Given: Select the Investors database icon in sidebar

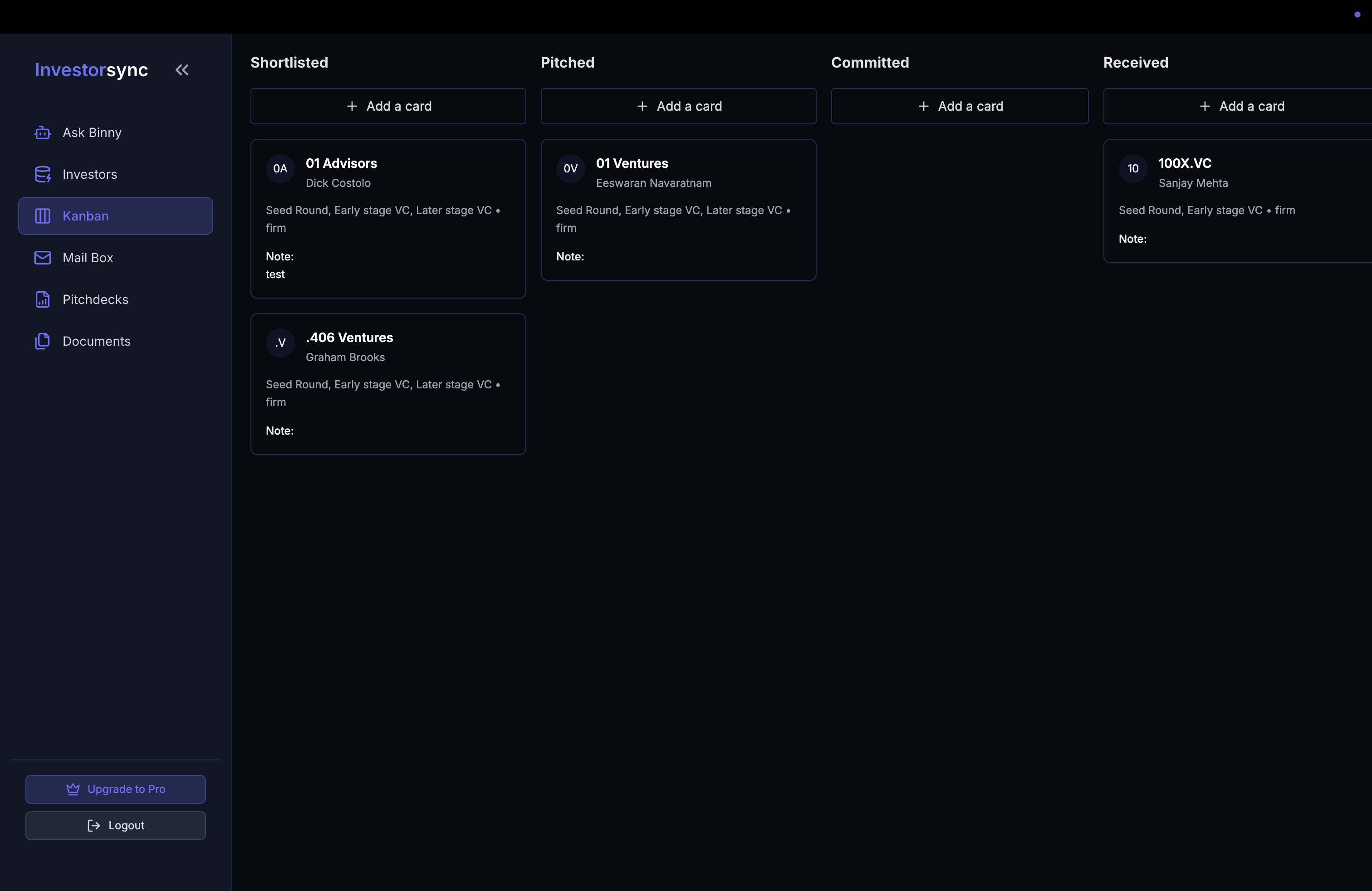Looking at the screenshot, I should tap(42, 174).
